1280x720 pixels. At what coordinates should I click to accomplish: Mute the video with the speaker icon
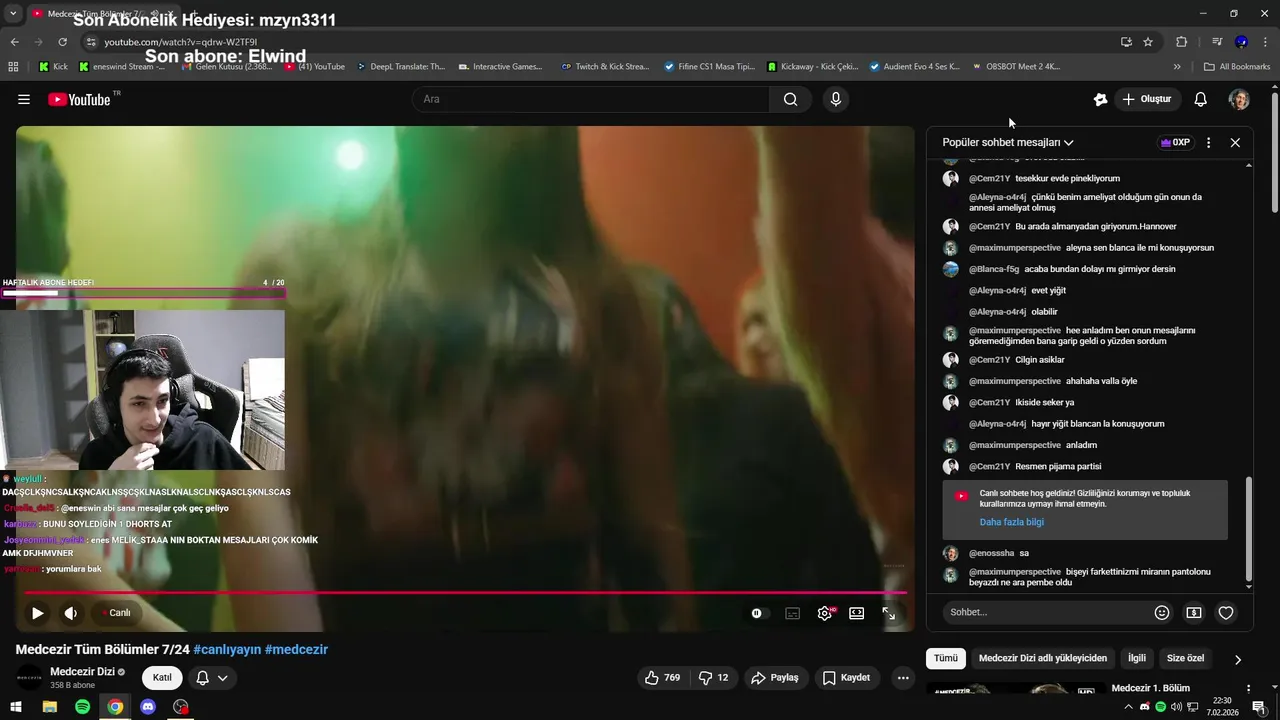pos(71,613)
